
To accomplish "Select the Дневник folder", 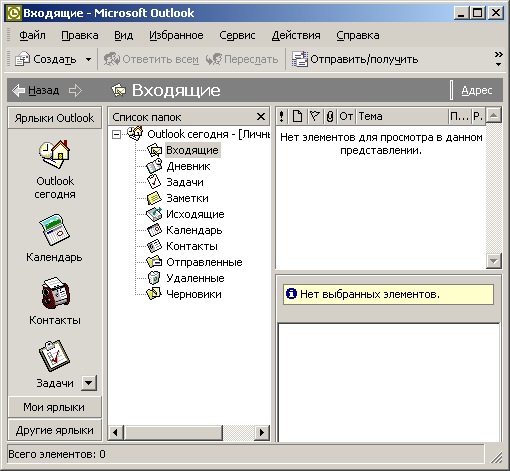I will [188, 166].
